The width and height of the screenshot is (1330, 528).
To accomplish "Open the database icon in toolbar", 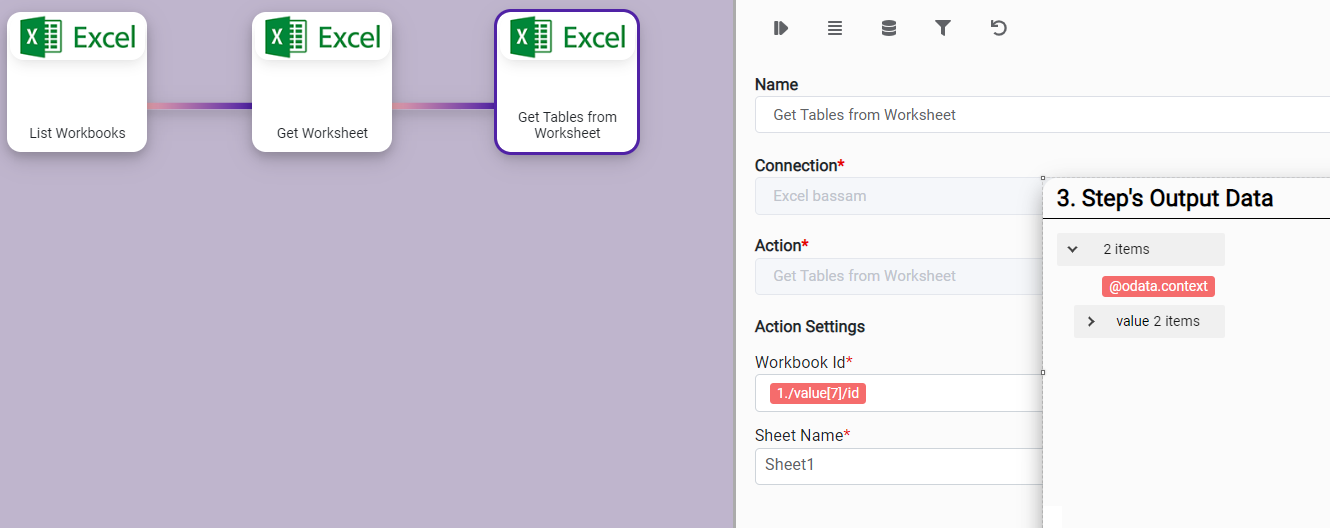I will pos(889,28).
